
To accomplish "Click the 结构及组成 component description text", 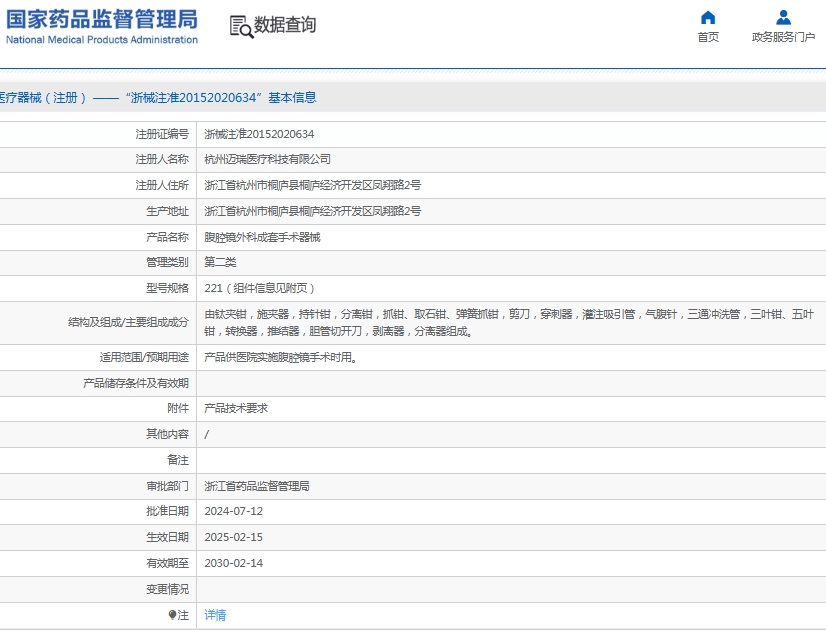I will [509, 322].
